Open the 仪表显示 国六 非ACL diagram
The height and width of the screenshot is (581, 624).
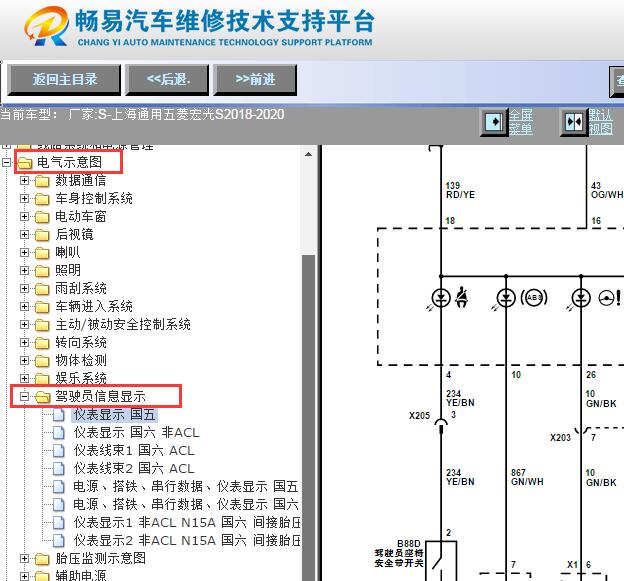[x=136, y=433]
